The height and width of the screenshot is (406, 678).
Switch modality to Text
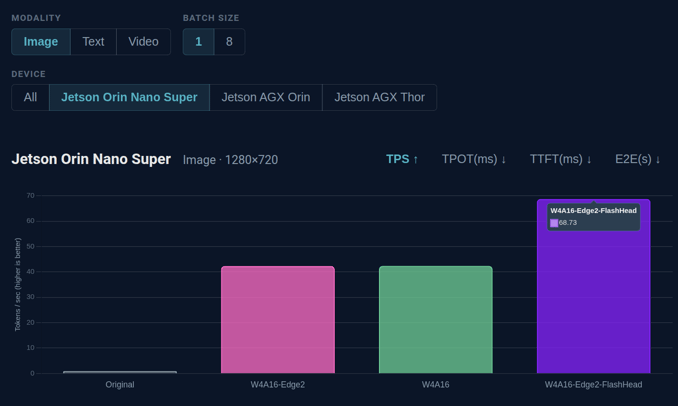[x=93, y=42]
